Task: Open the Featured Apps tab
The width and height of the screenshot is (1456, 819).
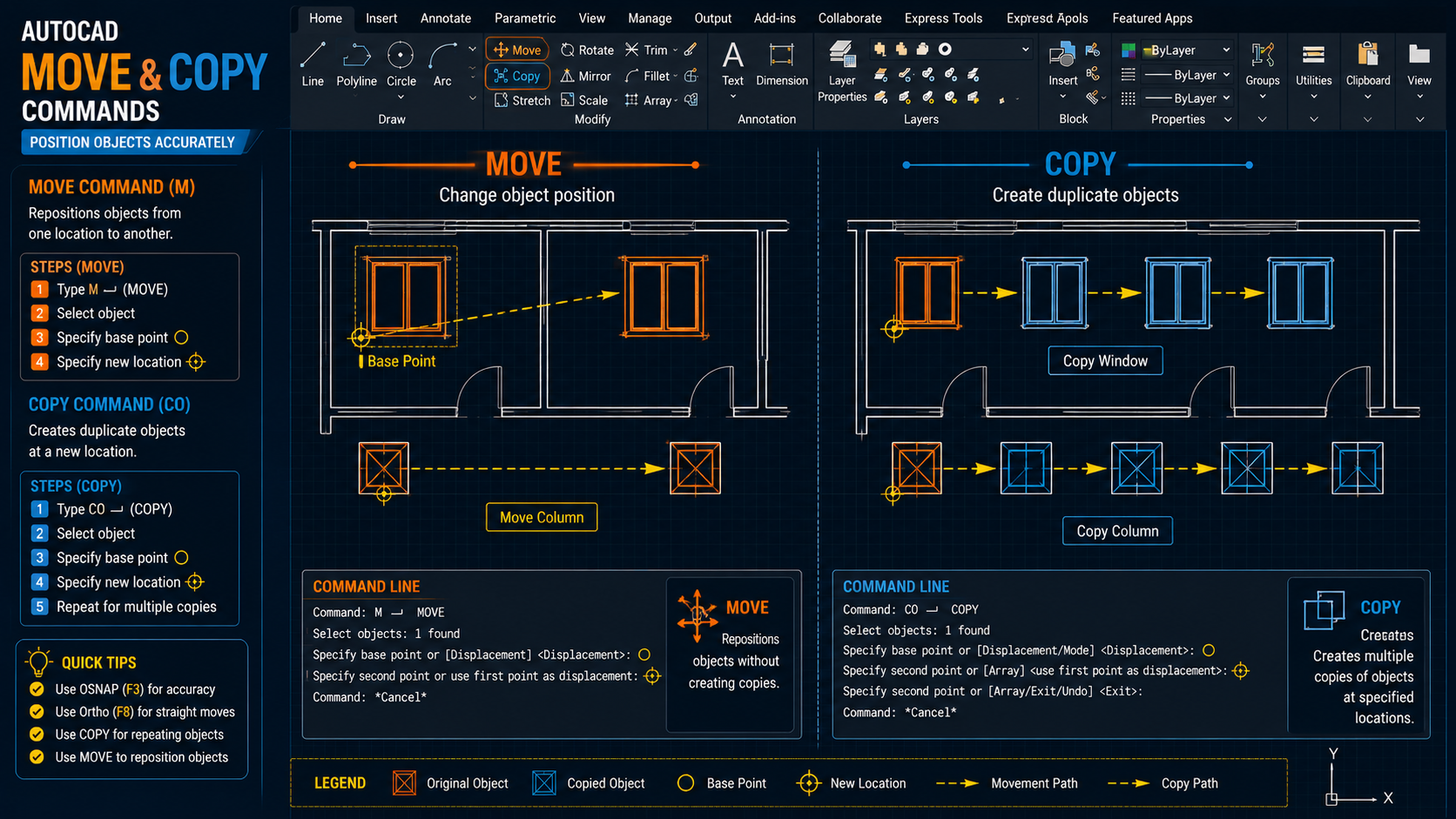Action: point(1152,18)
